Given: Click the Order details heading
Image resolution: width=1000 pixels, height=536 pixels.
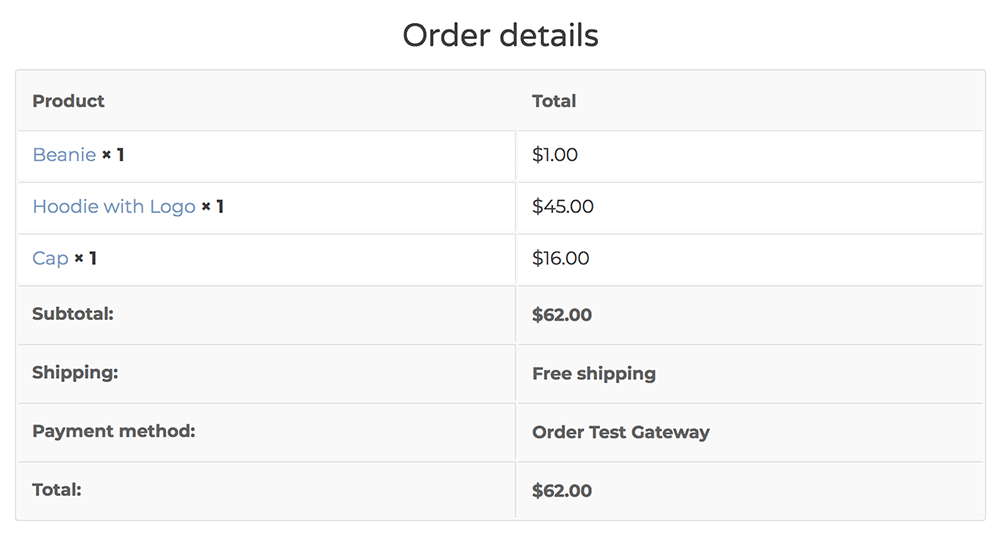Looking at the screenshot, I should [x=500, y=36].
